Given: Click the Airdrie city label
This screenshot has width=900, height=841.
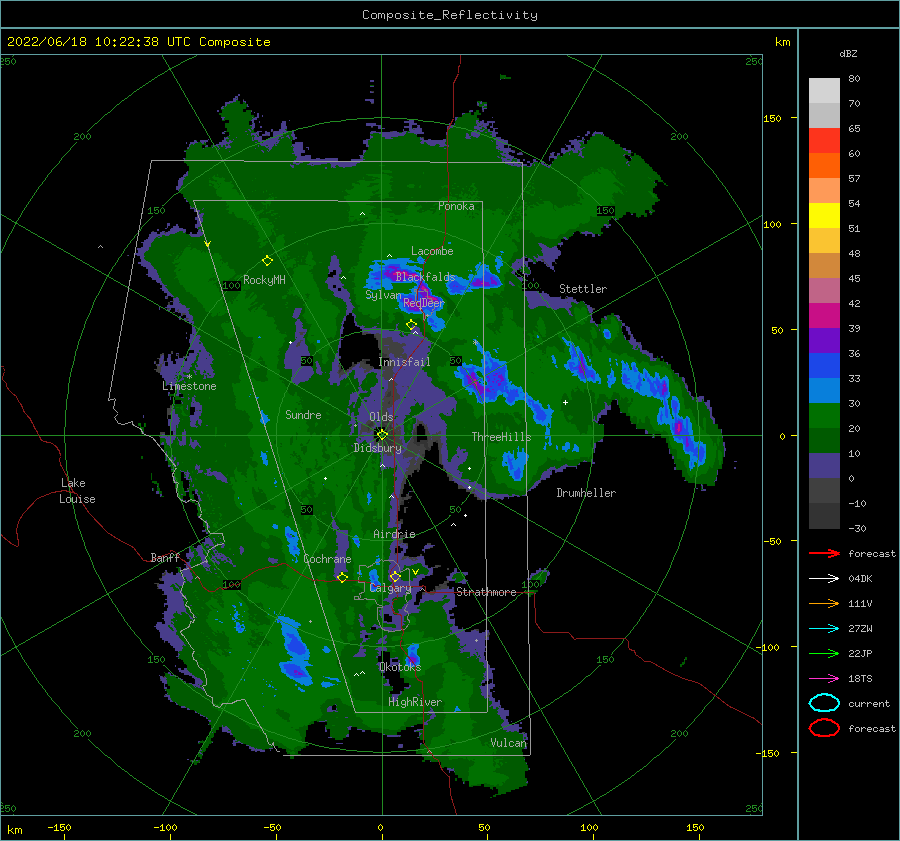Looking at the screenshot, I should (394, 534).
